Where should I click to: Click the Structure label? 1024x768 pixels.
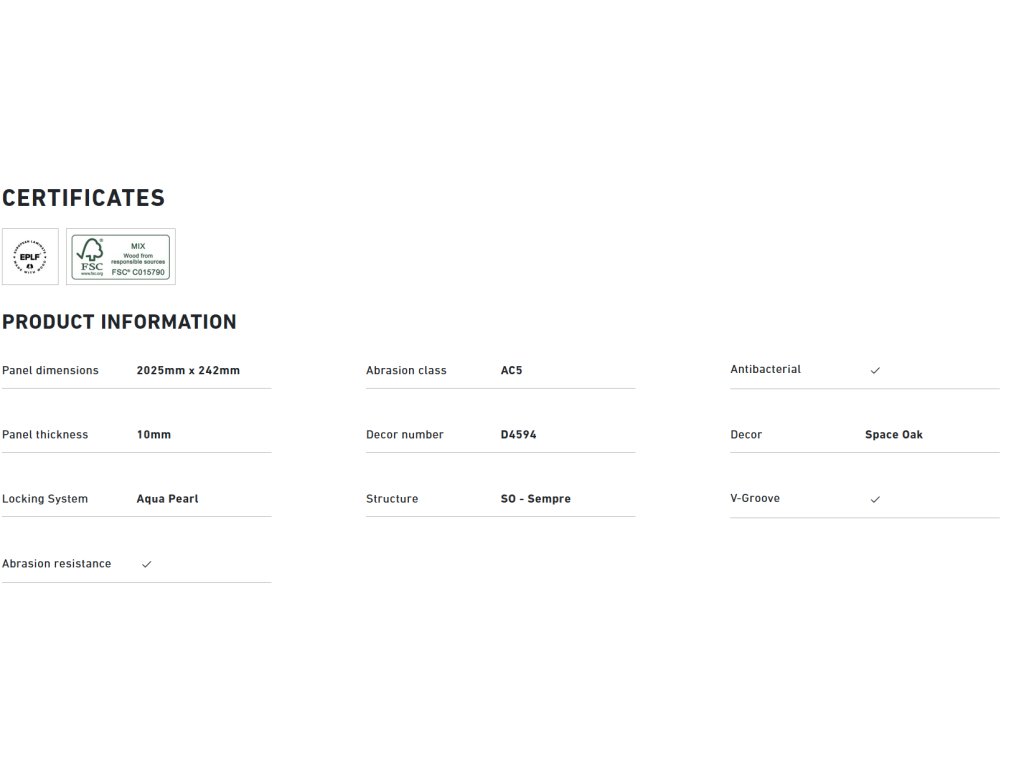[x=392, y=499]
